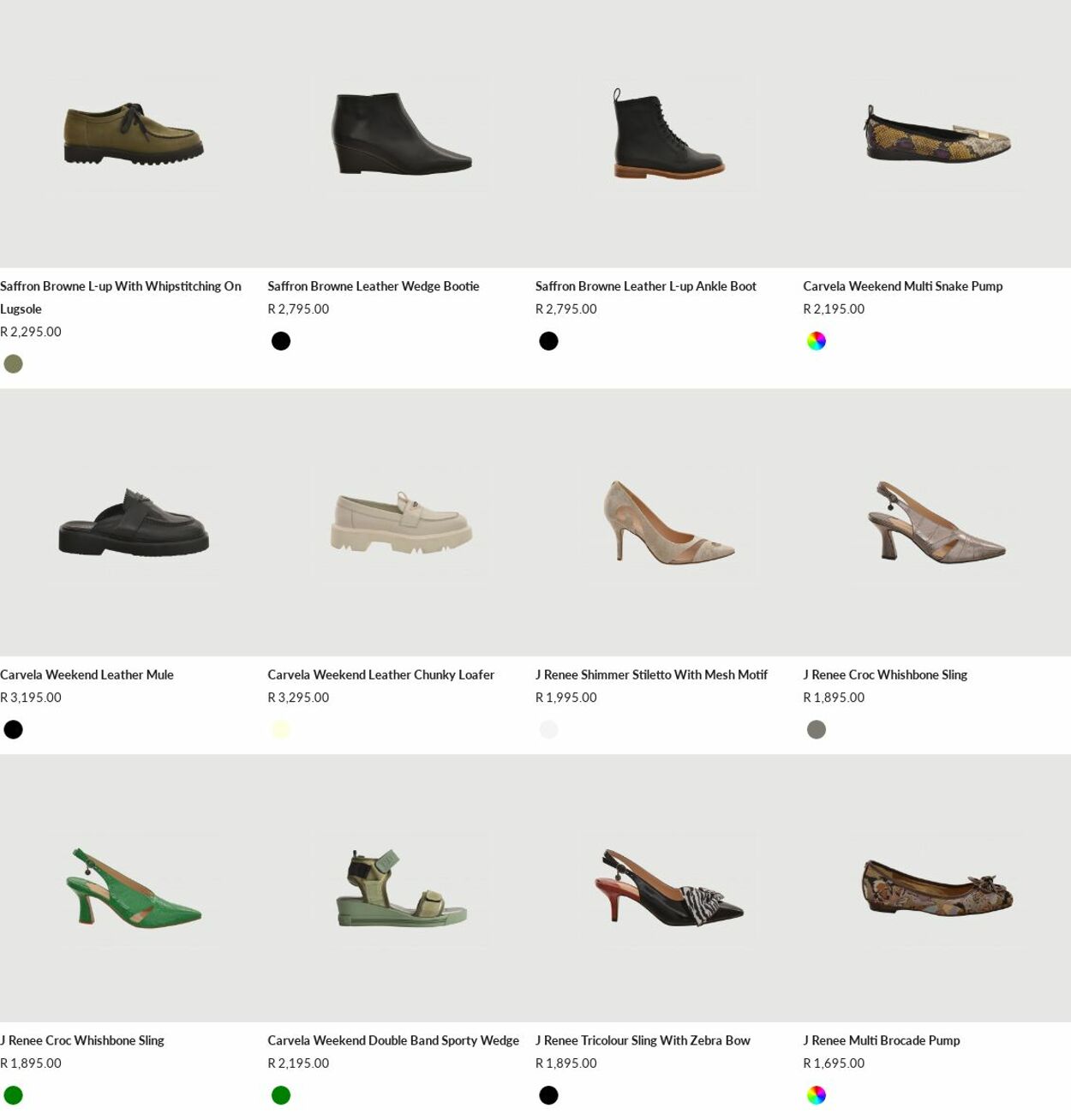Open J Renee Croc Whishbone Sling R 1,895.00 grey swatch title

click(x=885, y=674)
